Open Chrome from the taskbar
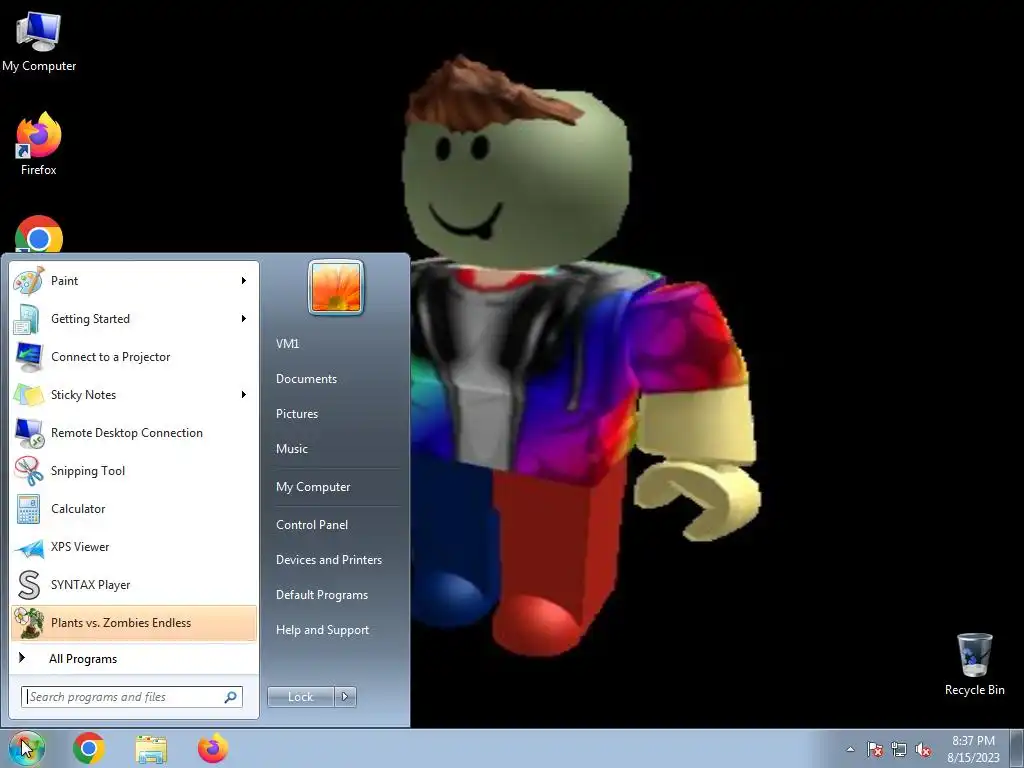Screen dimensions: 1024x768 [89, 748]
